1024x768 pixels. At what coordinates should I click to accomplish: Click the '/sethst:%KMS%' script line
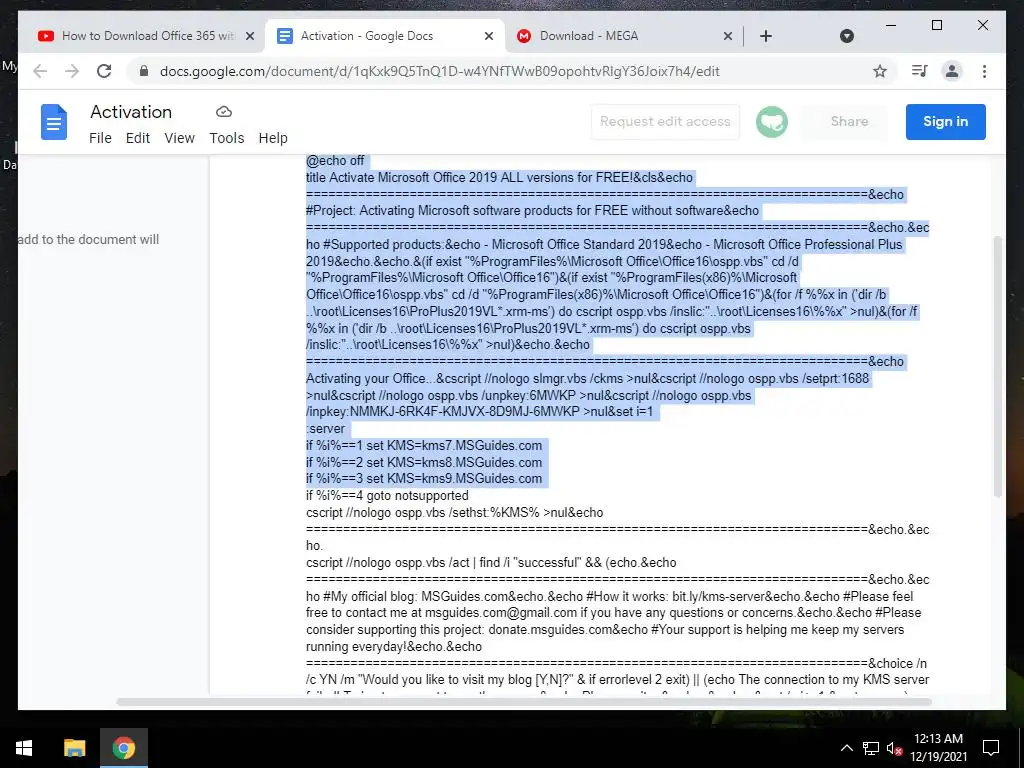455,513
